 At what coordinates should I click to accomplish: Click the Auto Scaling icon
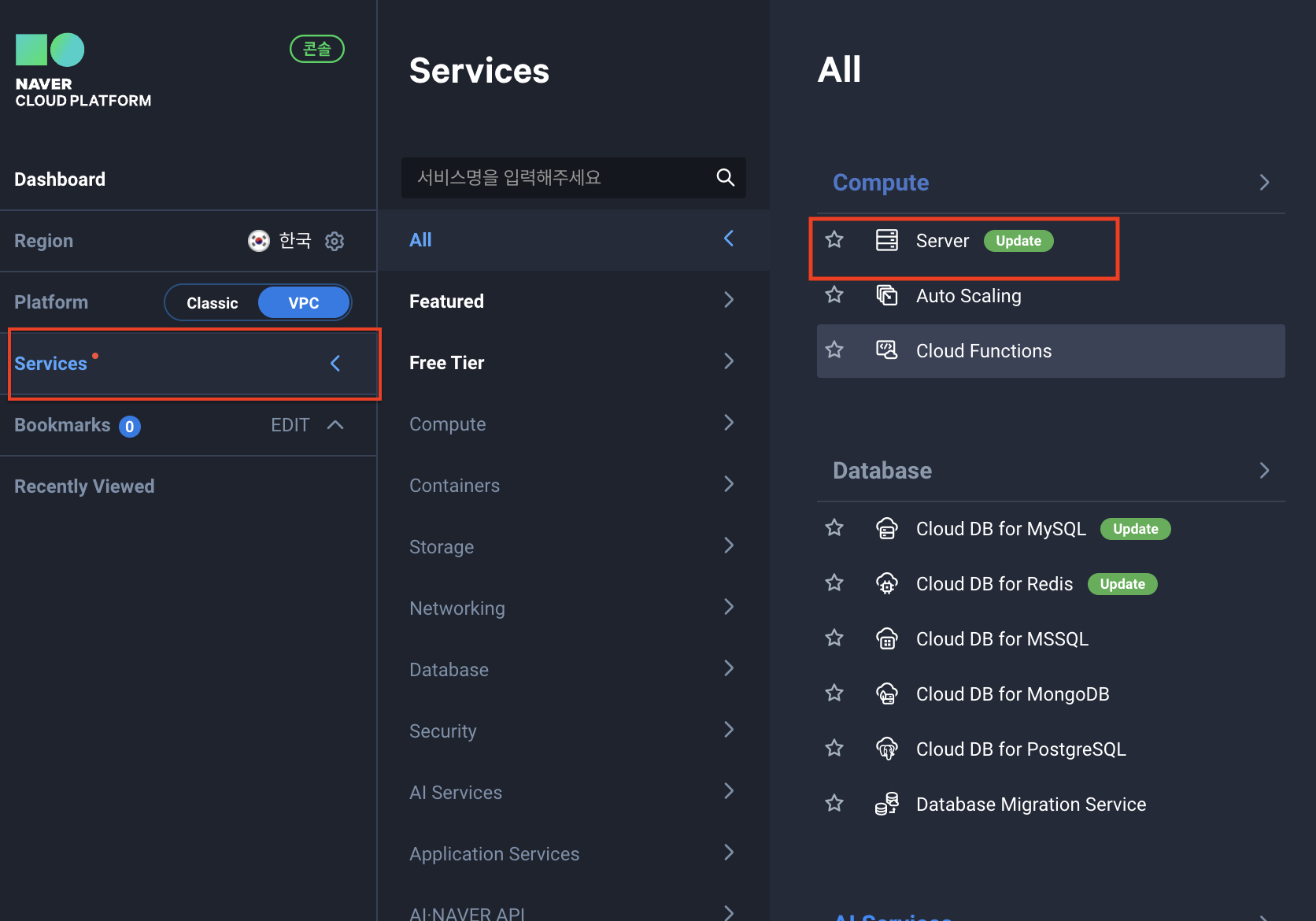tap(887, 295)
